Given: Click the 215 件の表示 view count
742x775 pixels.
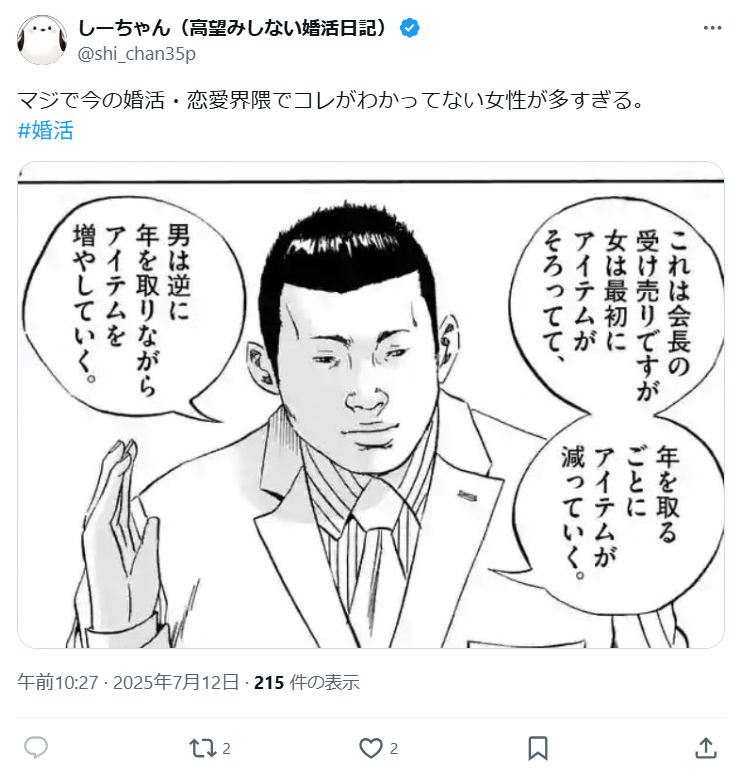Looking at the screenshot, I should [306, 683].
